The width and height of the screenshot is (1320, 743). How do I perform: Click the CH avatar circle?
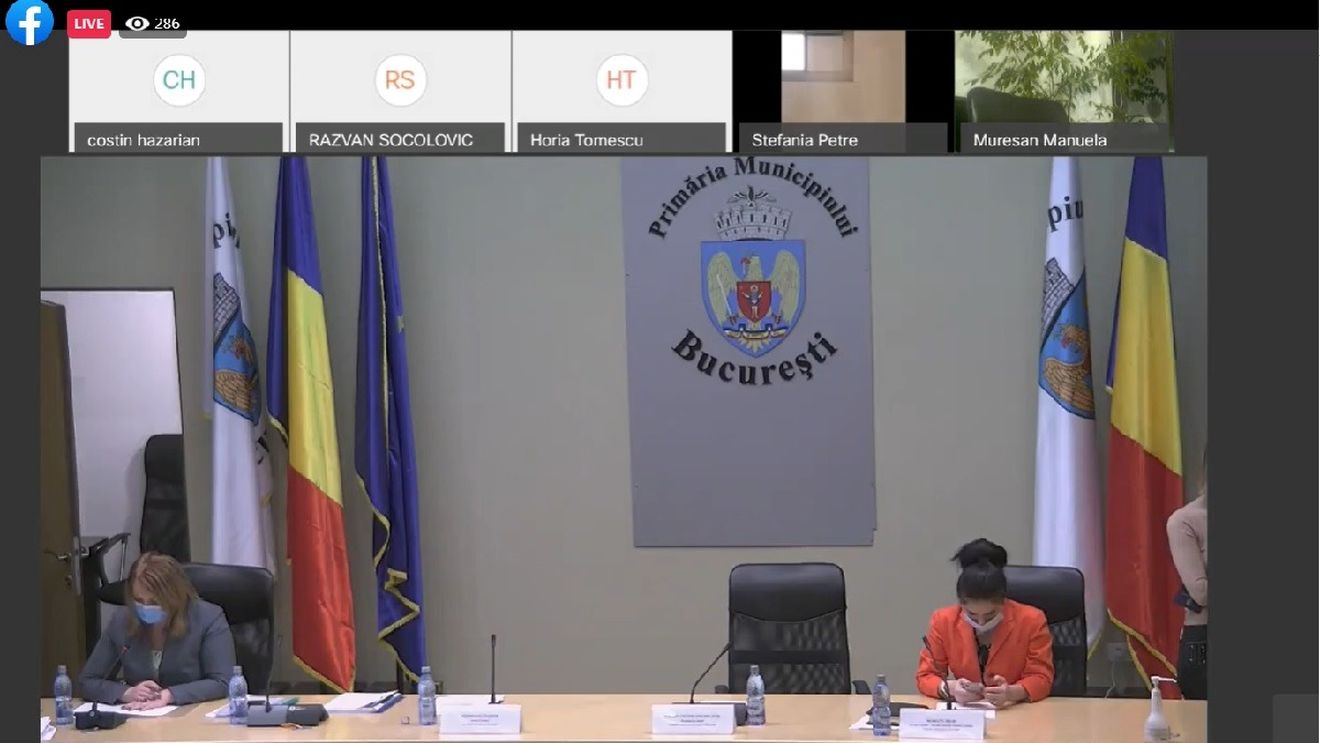point(179,80)
